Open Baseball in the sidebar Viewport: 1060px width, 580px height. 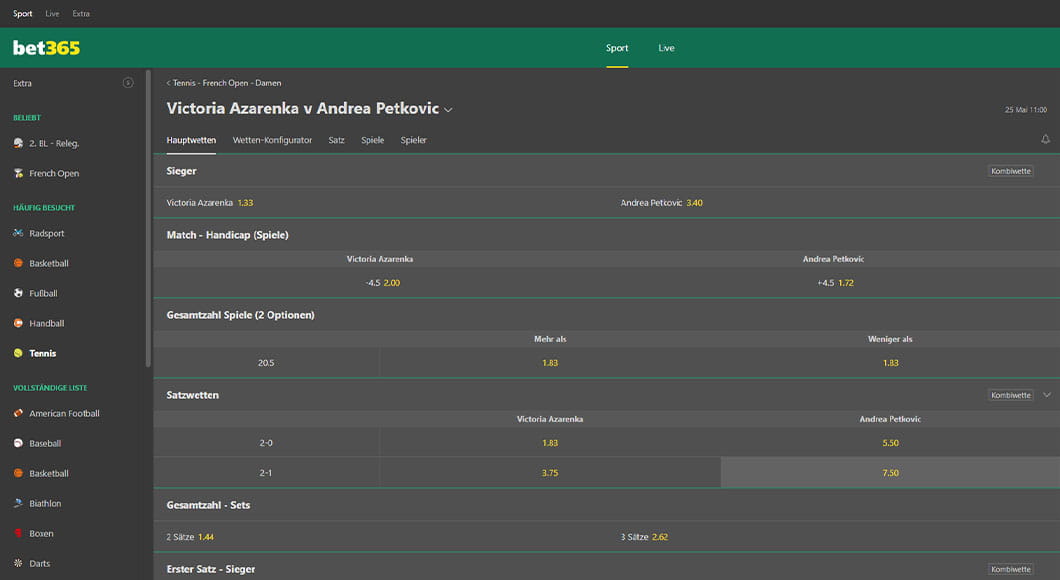[45, 443]
